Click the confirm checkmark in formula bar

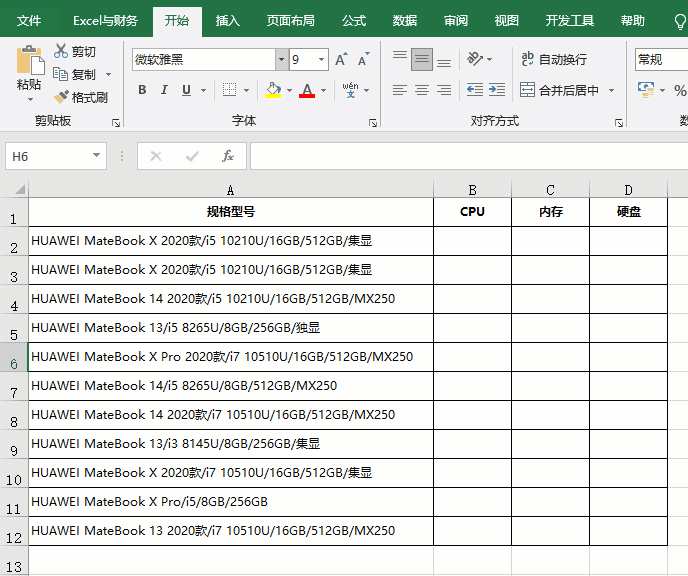(192, 156)
